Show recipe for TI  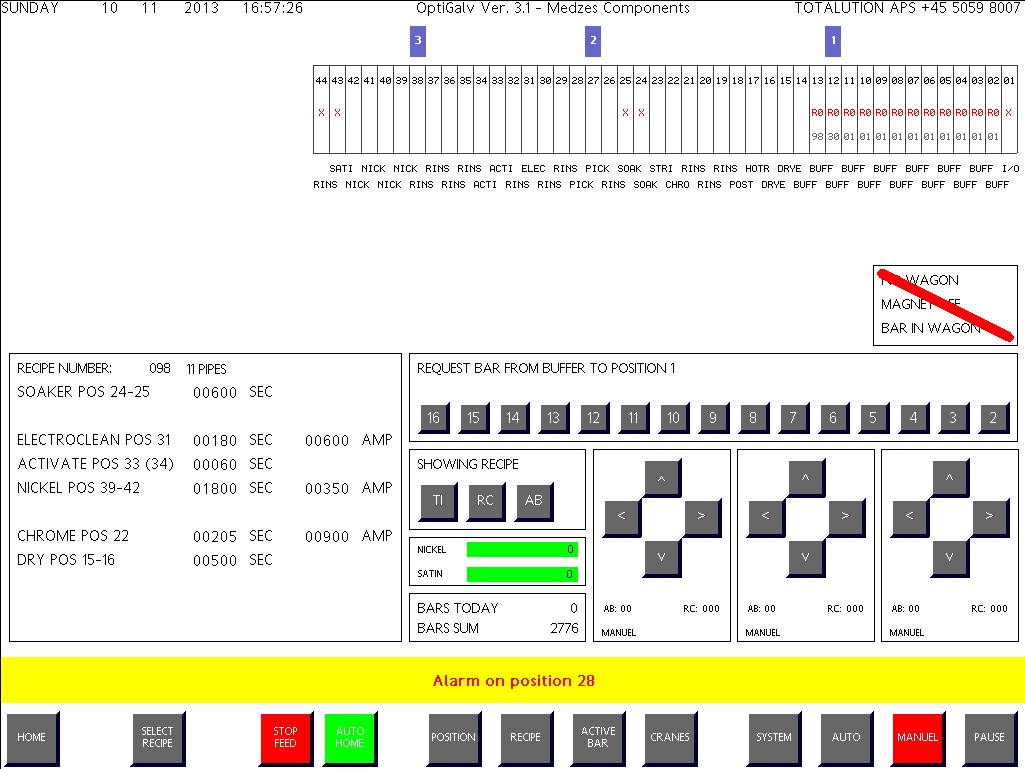(438, 502)
